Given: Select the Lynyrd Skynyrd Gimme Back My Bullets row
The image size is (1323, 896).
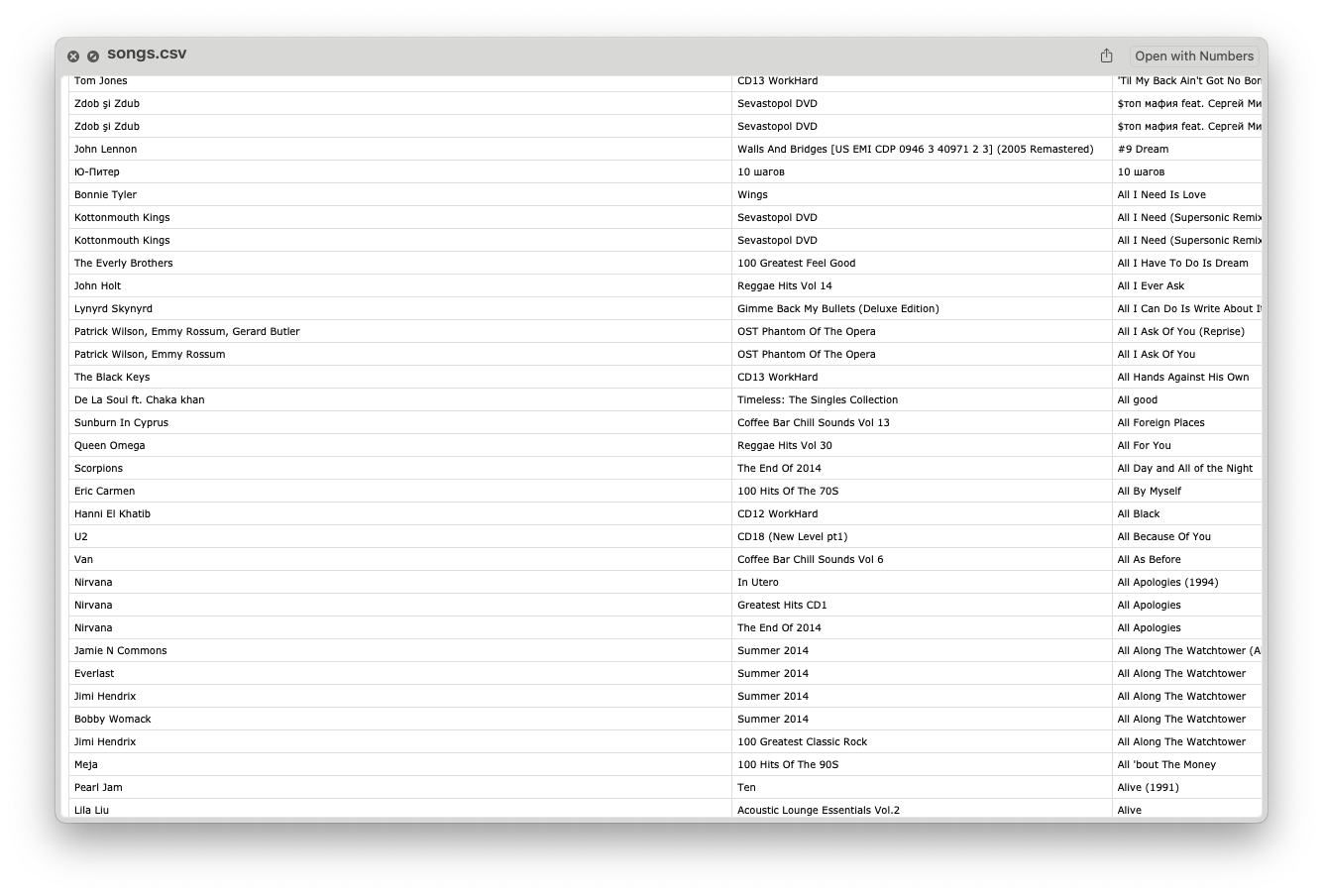Looking at the screenshot, I should 396,308.
